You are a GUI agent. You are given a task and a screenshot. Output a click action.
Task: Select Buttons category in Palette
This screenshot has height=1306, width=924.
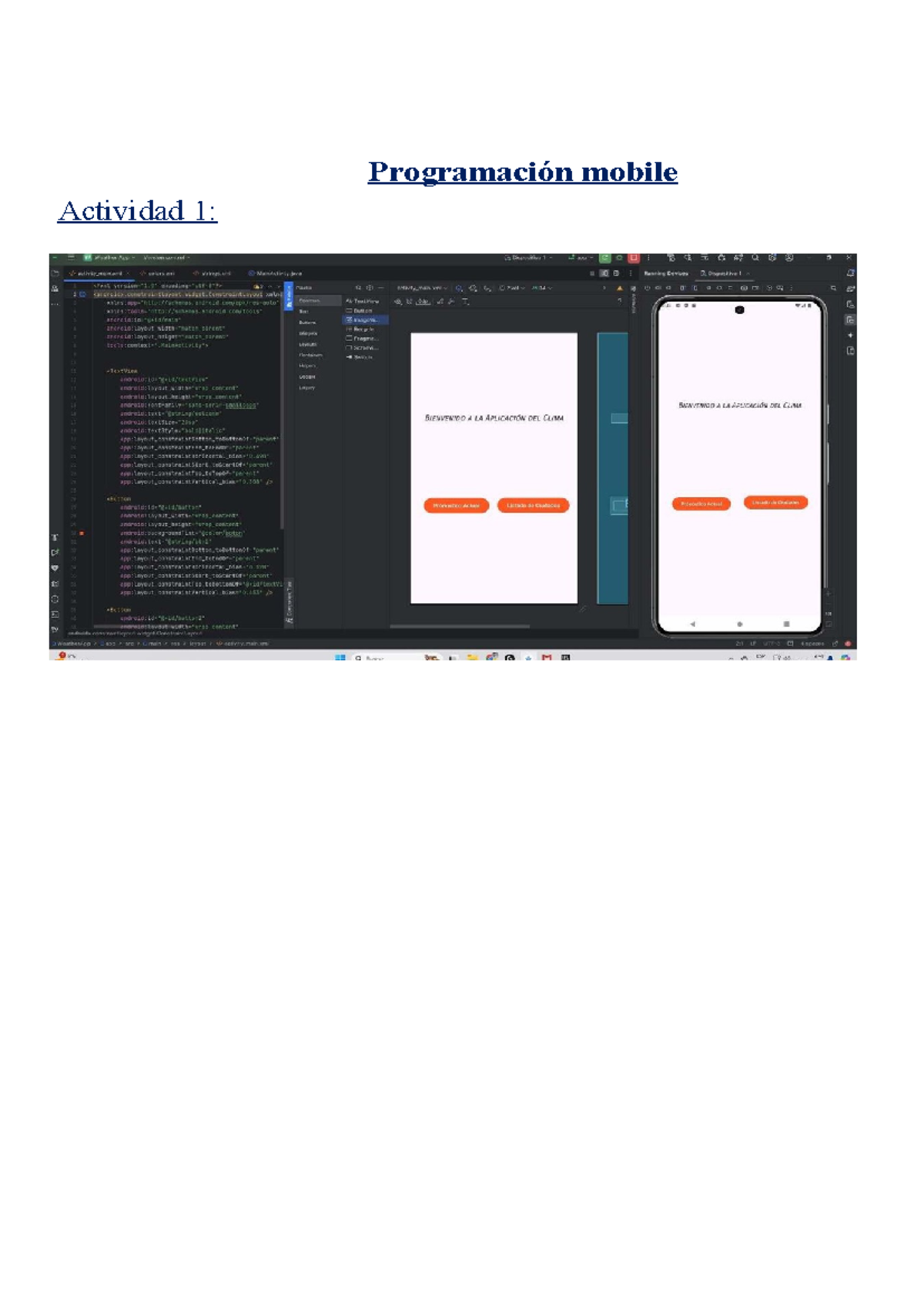307,323
